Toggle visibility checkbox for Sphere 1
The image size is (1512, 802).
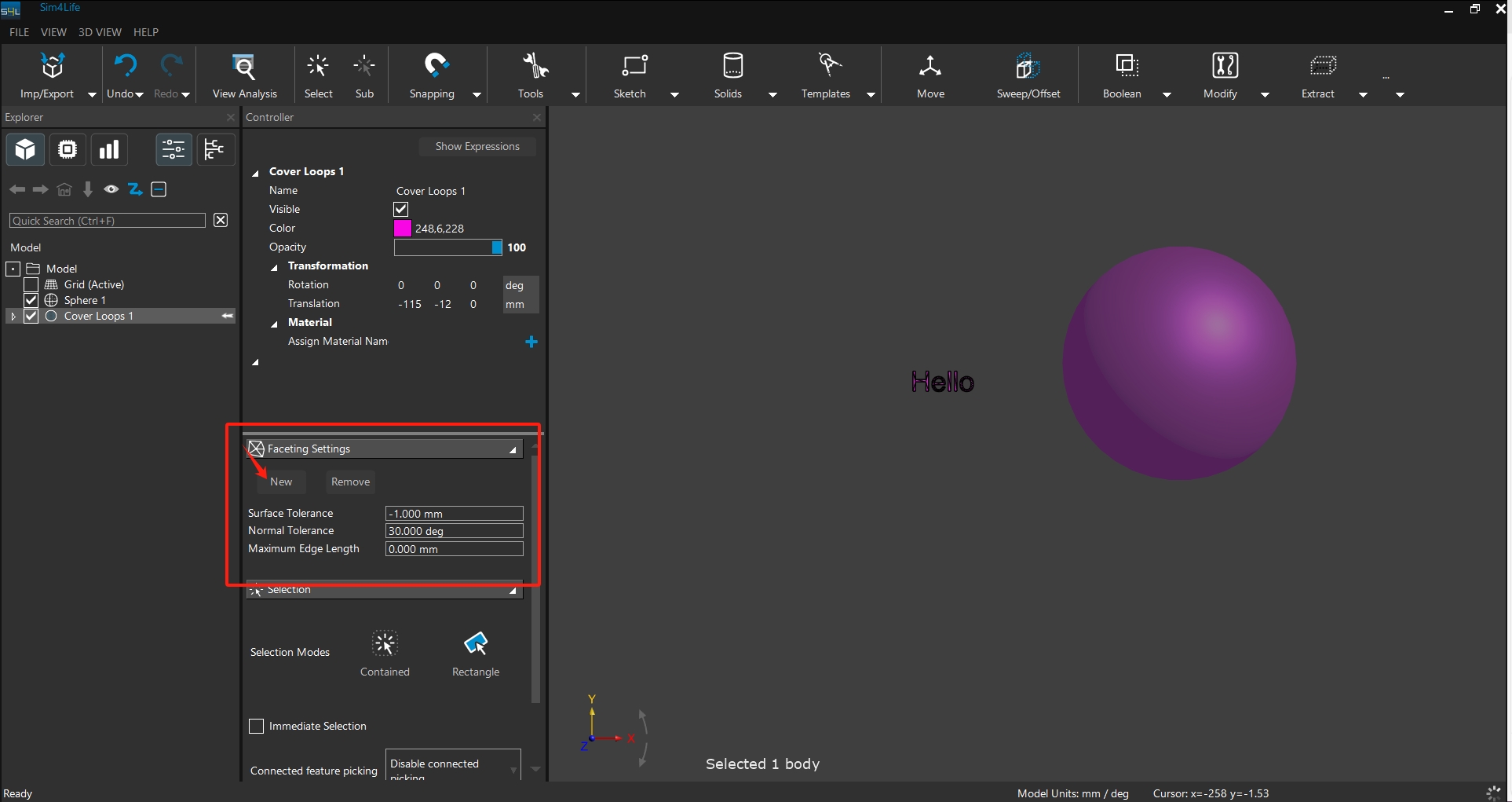[31, 300]
